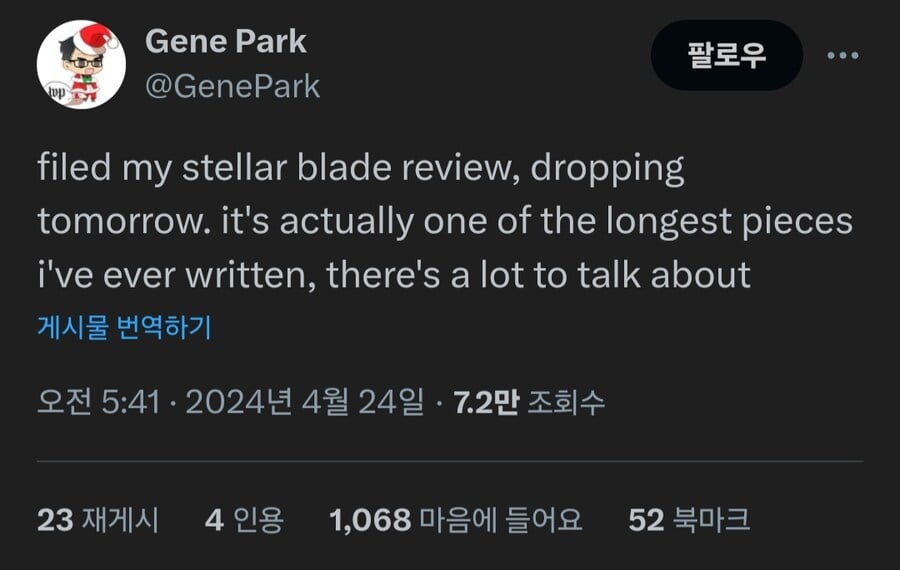Viewport: 900px width, 570px height.
Task: Show the 4 인용 quotes list
Action: click(x=245, y=520)
